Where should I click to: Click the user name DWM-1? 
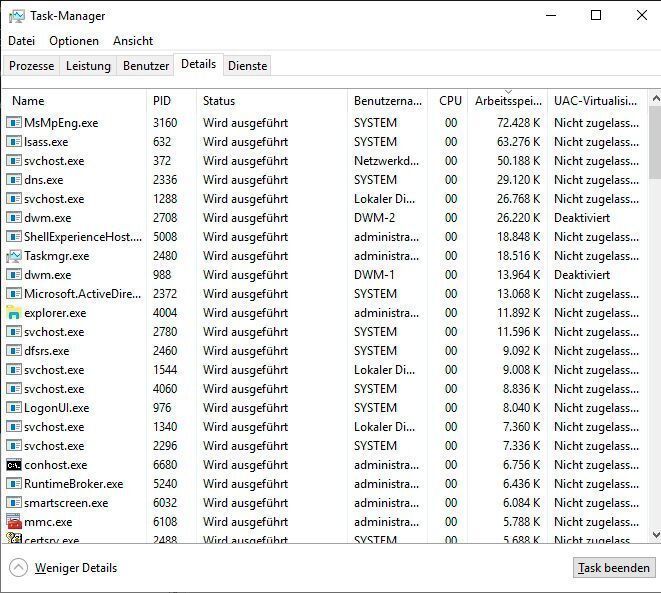374,275
